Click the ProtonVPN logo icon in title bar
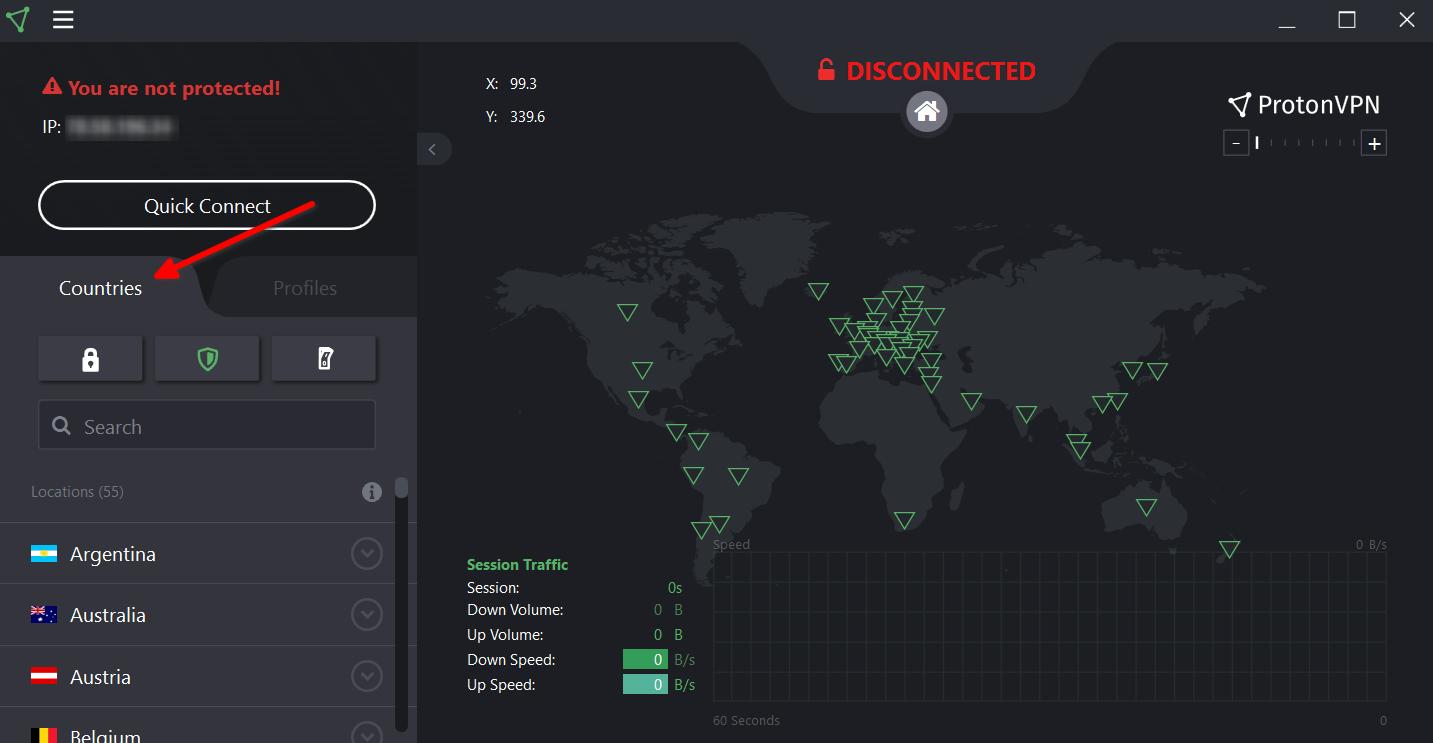This screenshot has height=743, width=1433. point(18,20)
